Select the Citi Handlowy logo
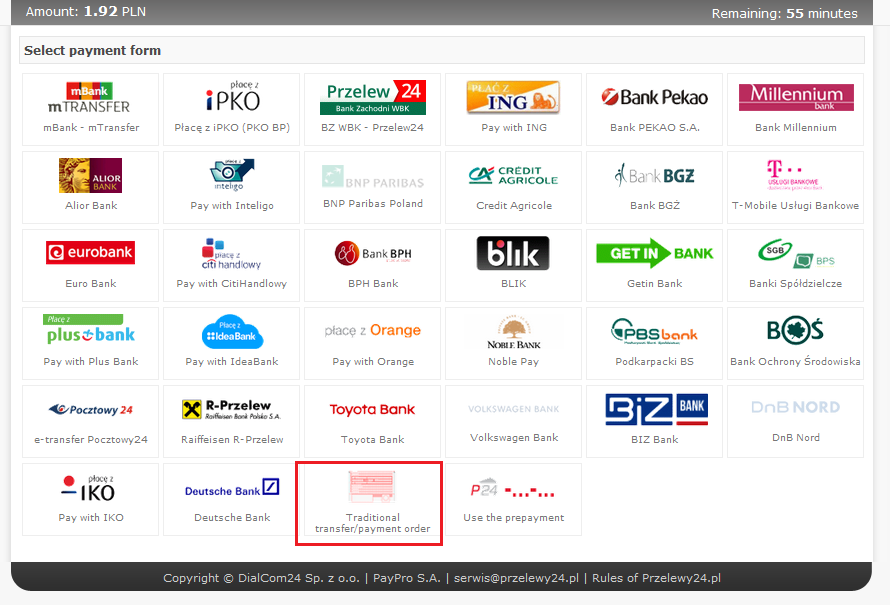 (x=231, y=254)
